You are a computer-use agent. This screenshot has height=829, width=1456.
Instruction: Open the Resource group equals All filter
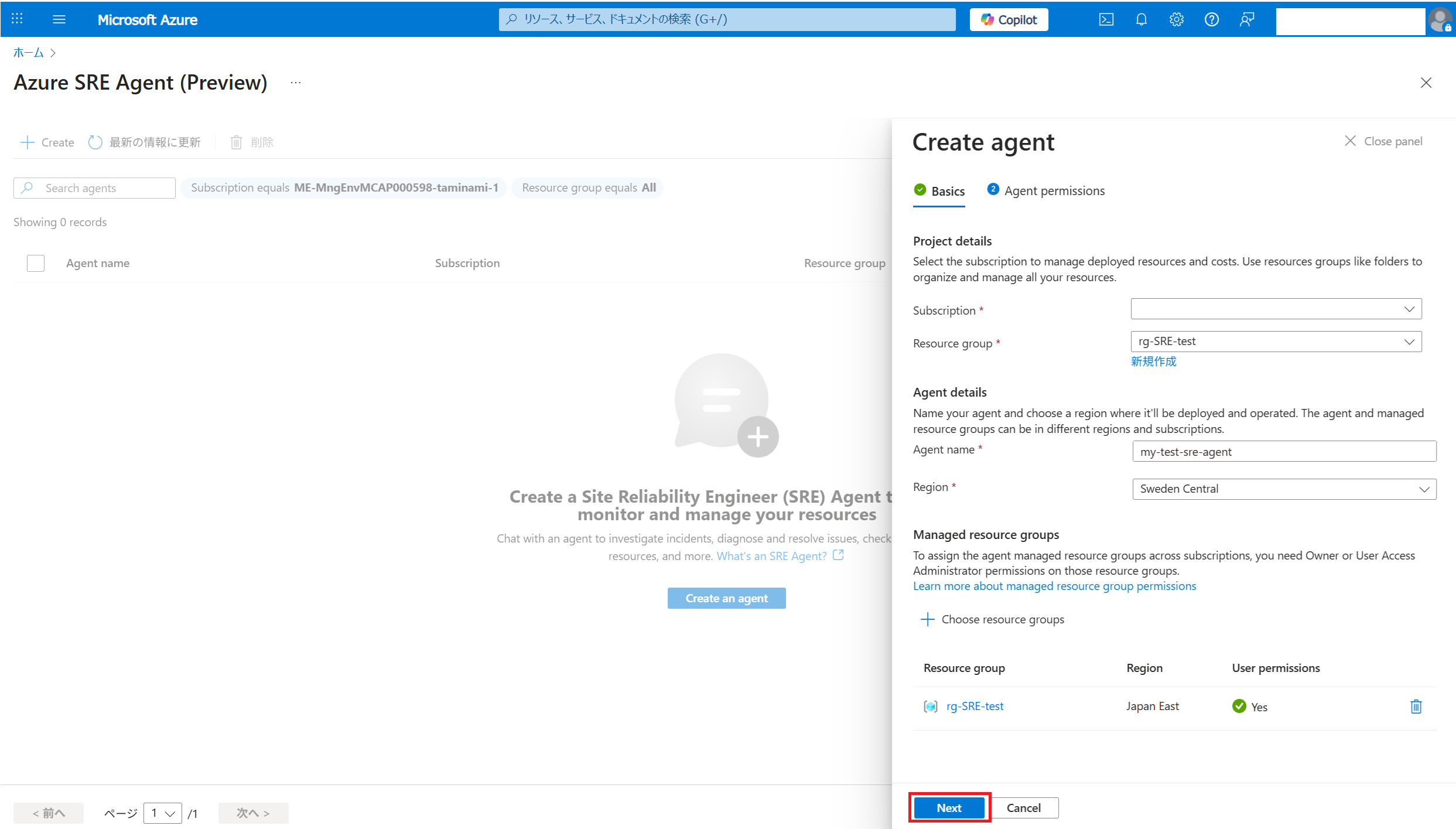[588, 188]
